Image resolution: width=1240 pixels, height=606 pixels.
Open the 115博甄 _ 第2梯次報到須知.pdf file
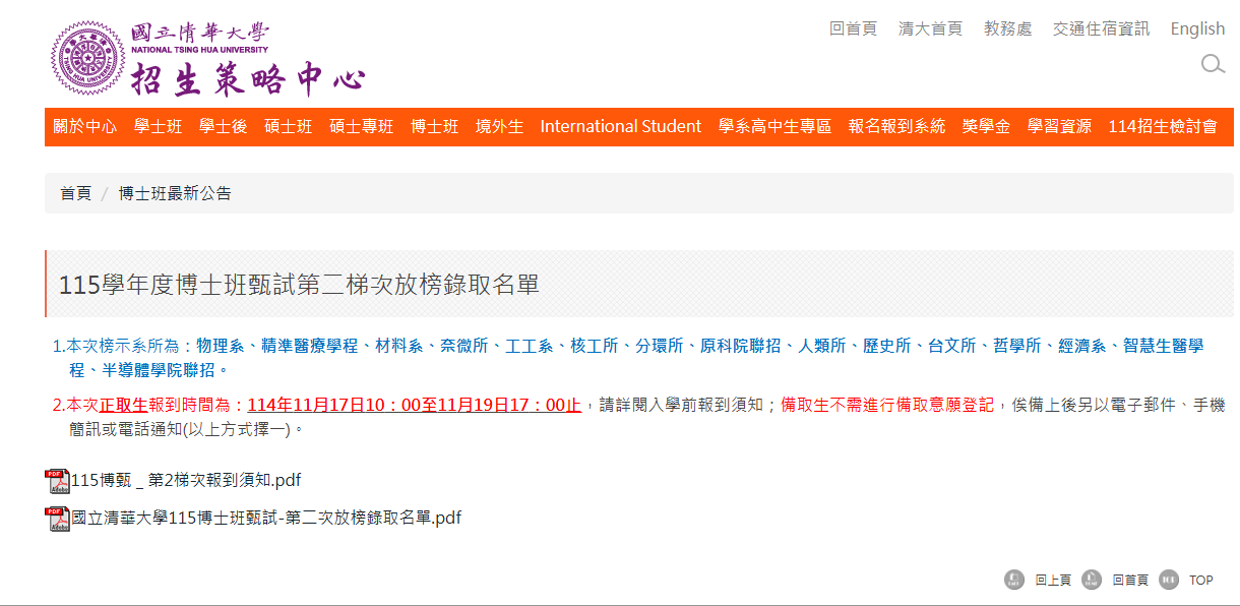click(x=183, y=480)
